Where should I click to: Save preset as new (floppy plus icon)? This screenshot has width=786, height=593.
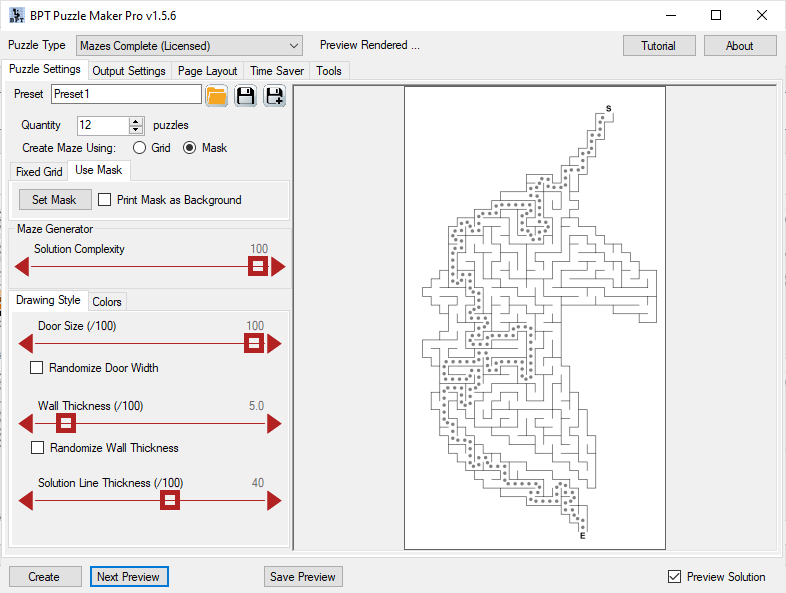click(x=275, y=95)
